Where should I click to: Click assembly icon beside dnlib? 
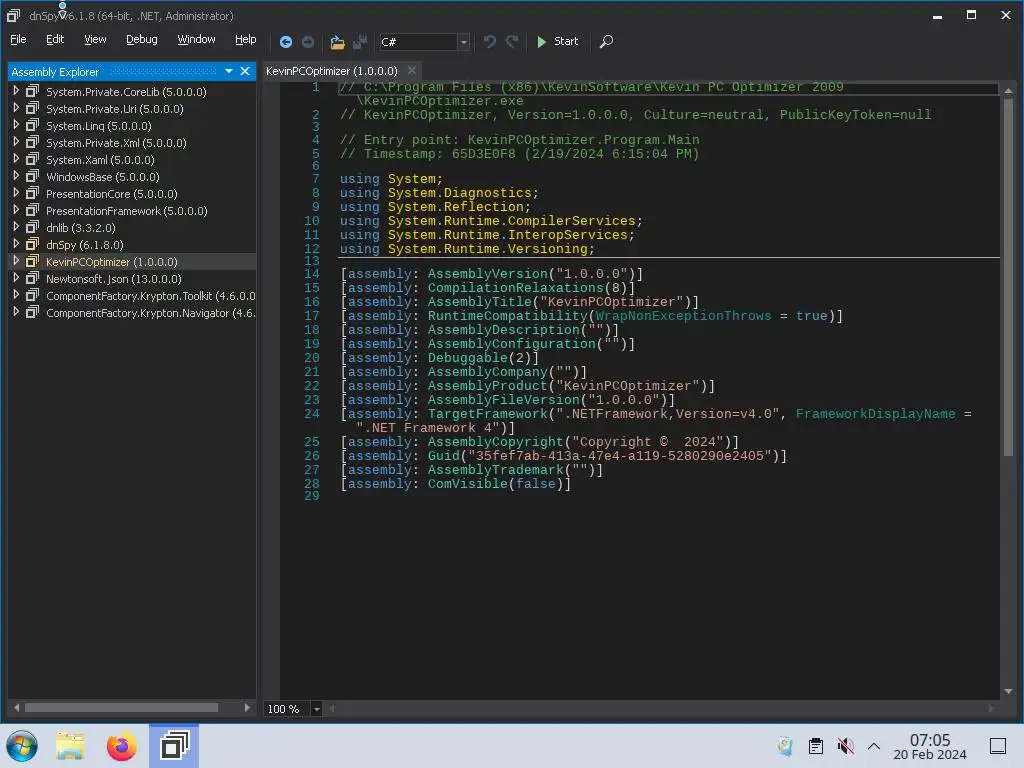click(32, 227)
